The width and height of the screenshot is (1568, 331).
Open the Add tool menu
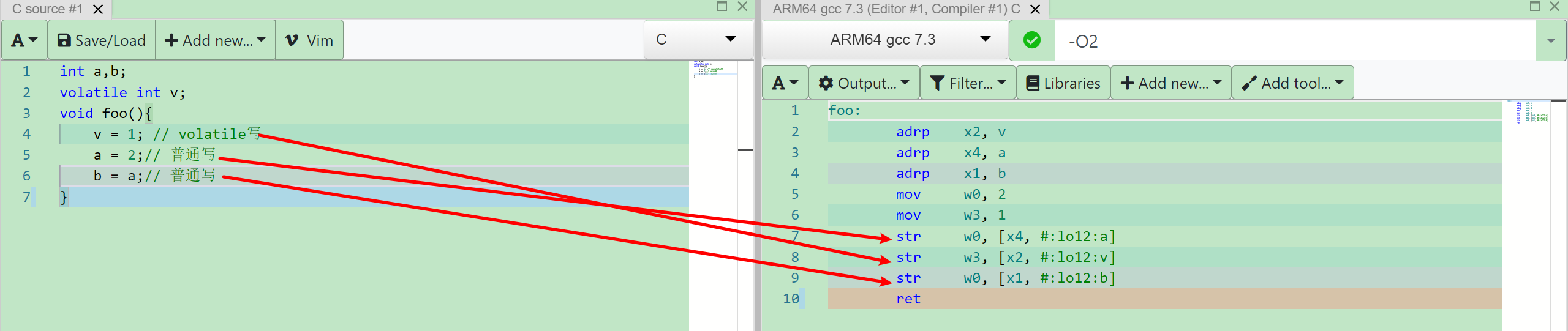1292,83
